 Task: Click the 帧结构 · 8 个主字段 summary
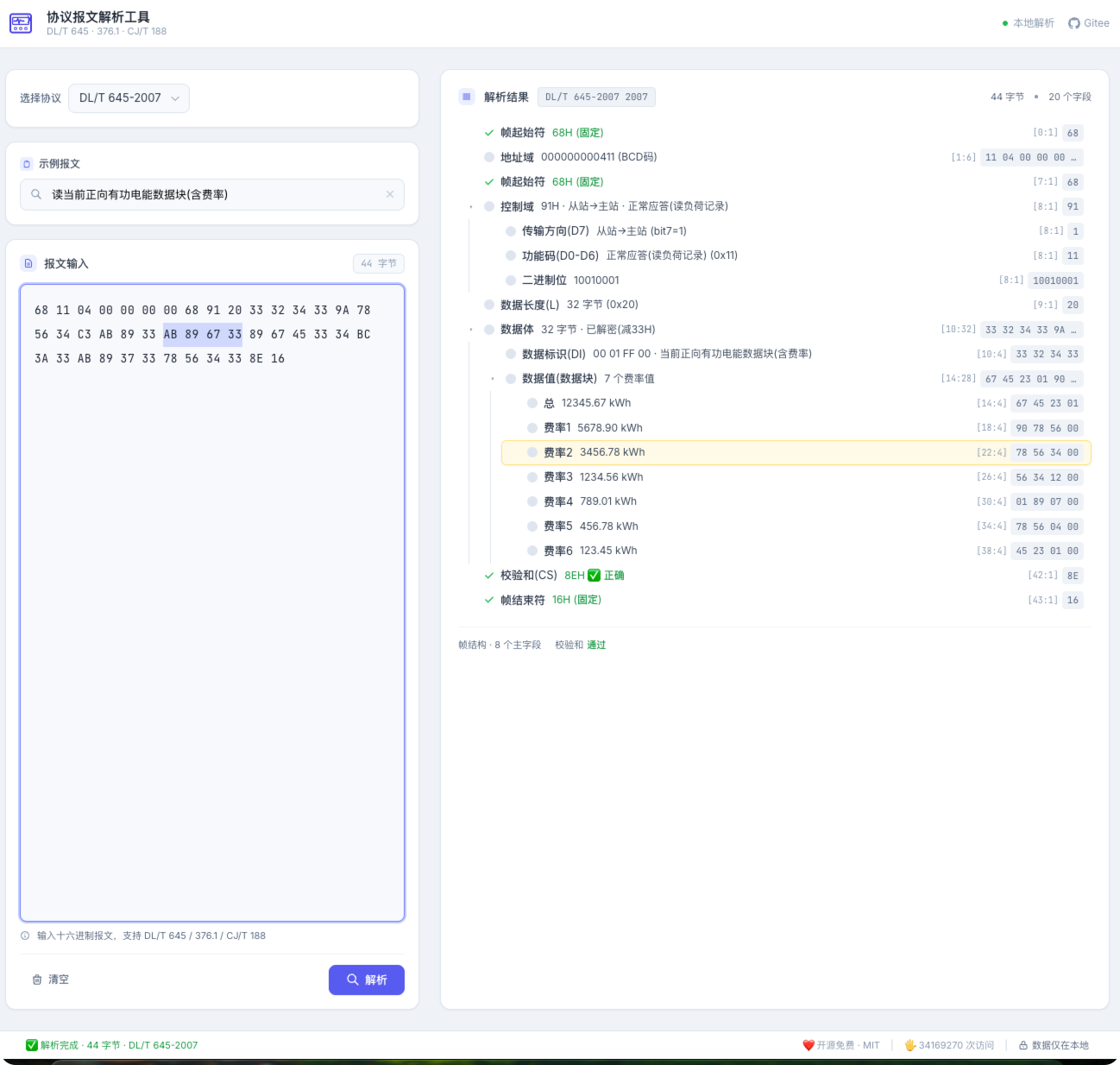coord(500,645)
